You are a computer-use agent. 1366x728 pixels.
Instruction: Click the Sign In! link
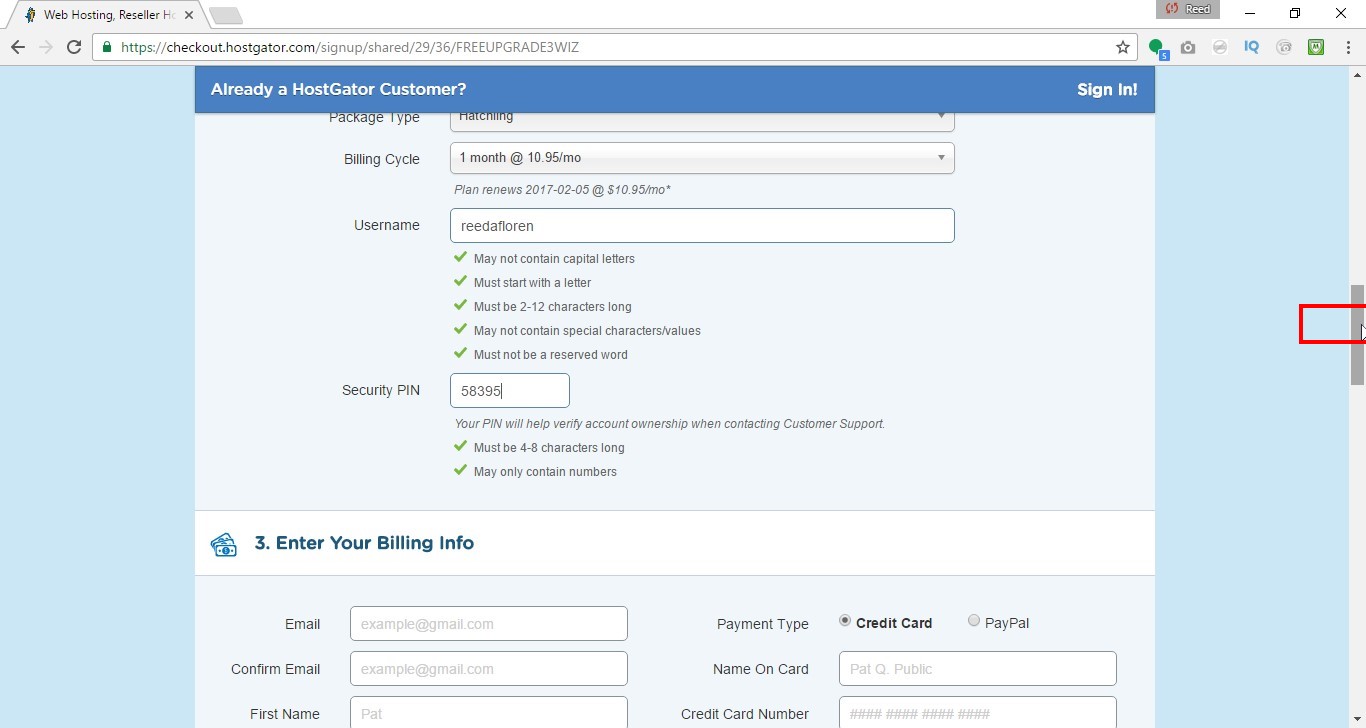1107,89
